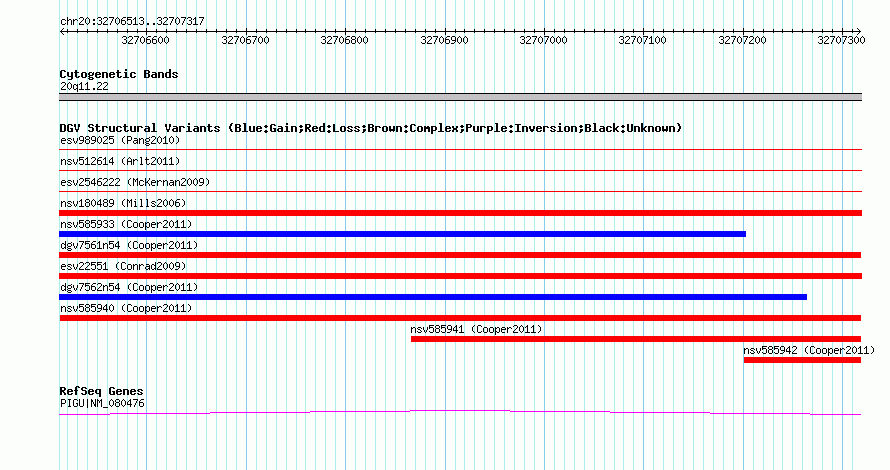Select the 20q11.22 band label
This screenshot has height=470, width=890.
[84, 86]
